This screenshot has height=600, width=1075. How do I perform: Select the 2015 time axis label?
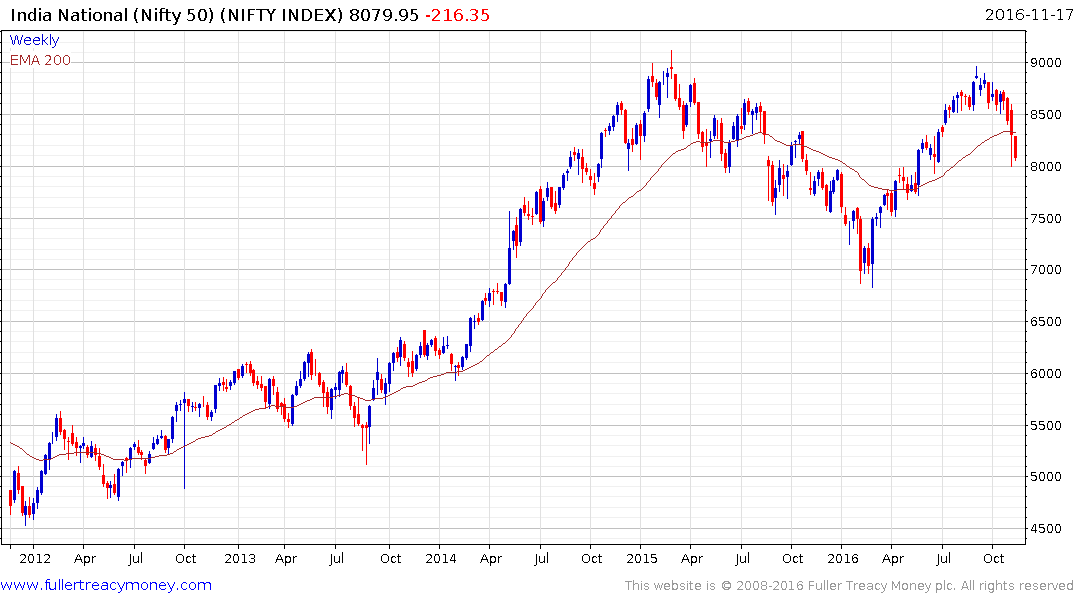(x=642, y=558)
